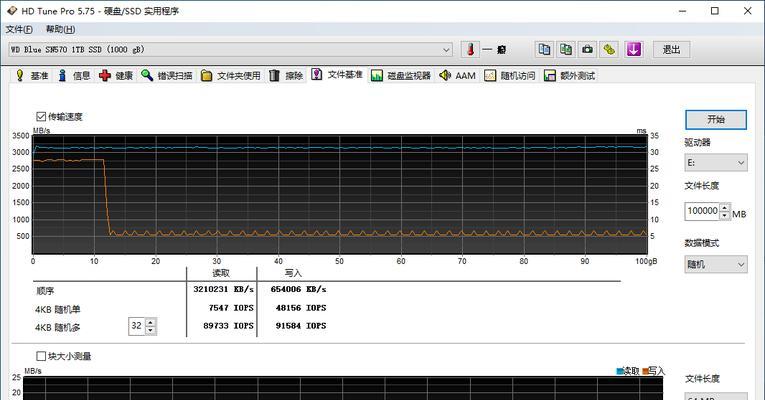Click the HD Tune Pro title bar icon

[x=12, y=10]
